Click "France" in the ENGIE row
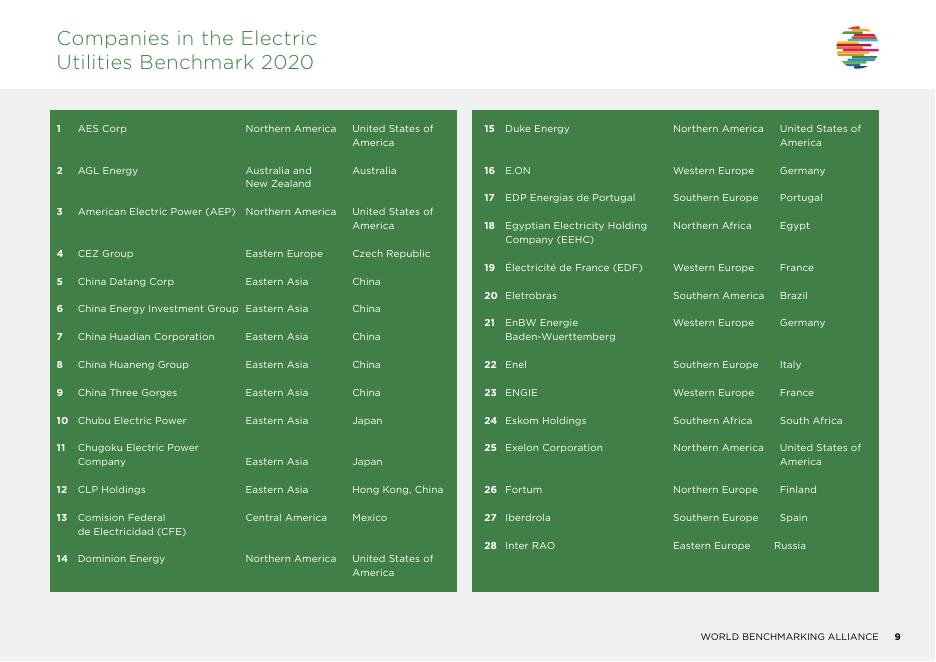The image size is (936, 662). 796,393
